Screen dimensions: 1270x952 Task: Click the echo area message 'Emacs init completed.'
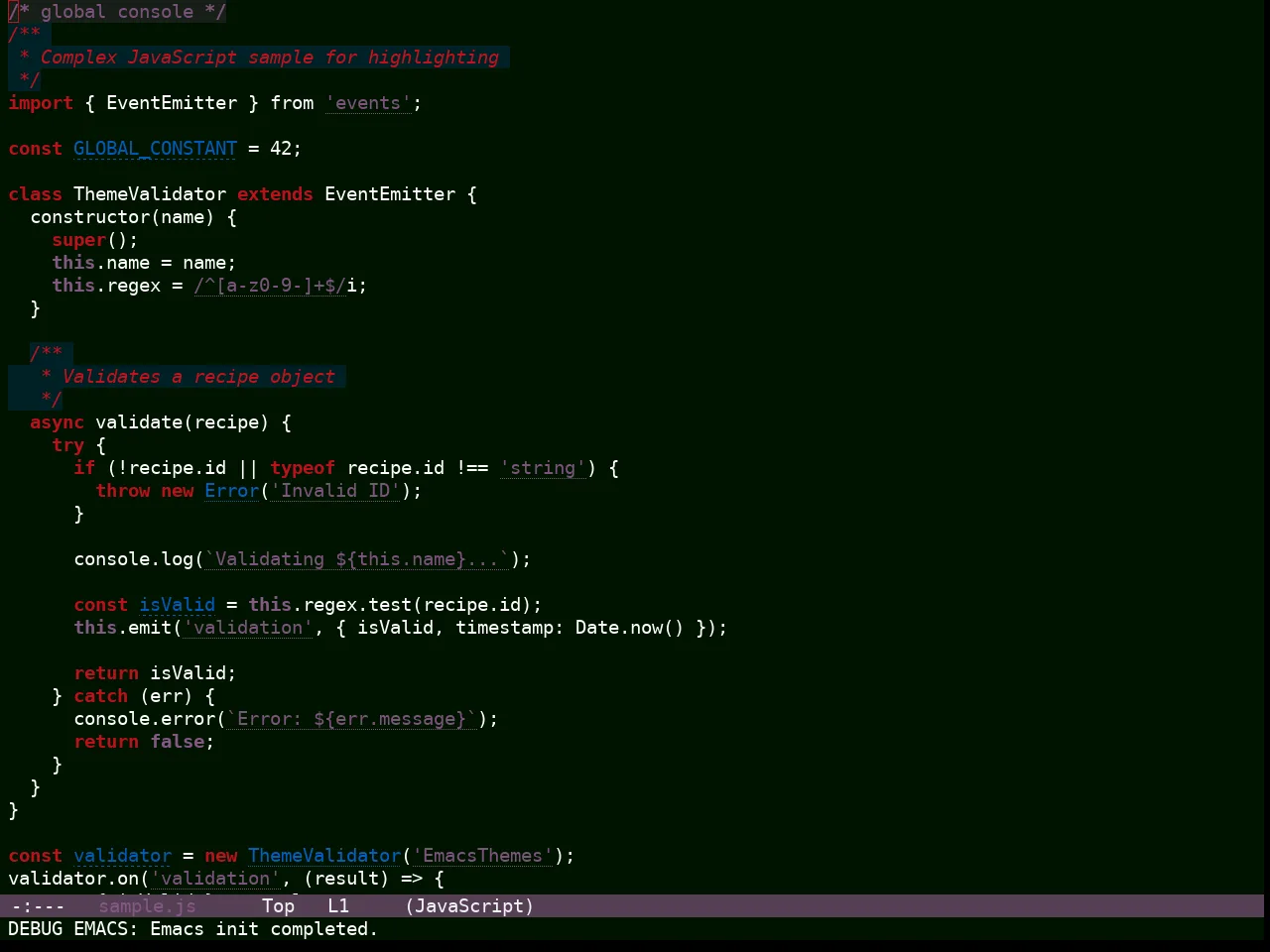(264, 929)
